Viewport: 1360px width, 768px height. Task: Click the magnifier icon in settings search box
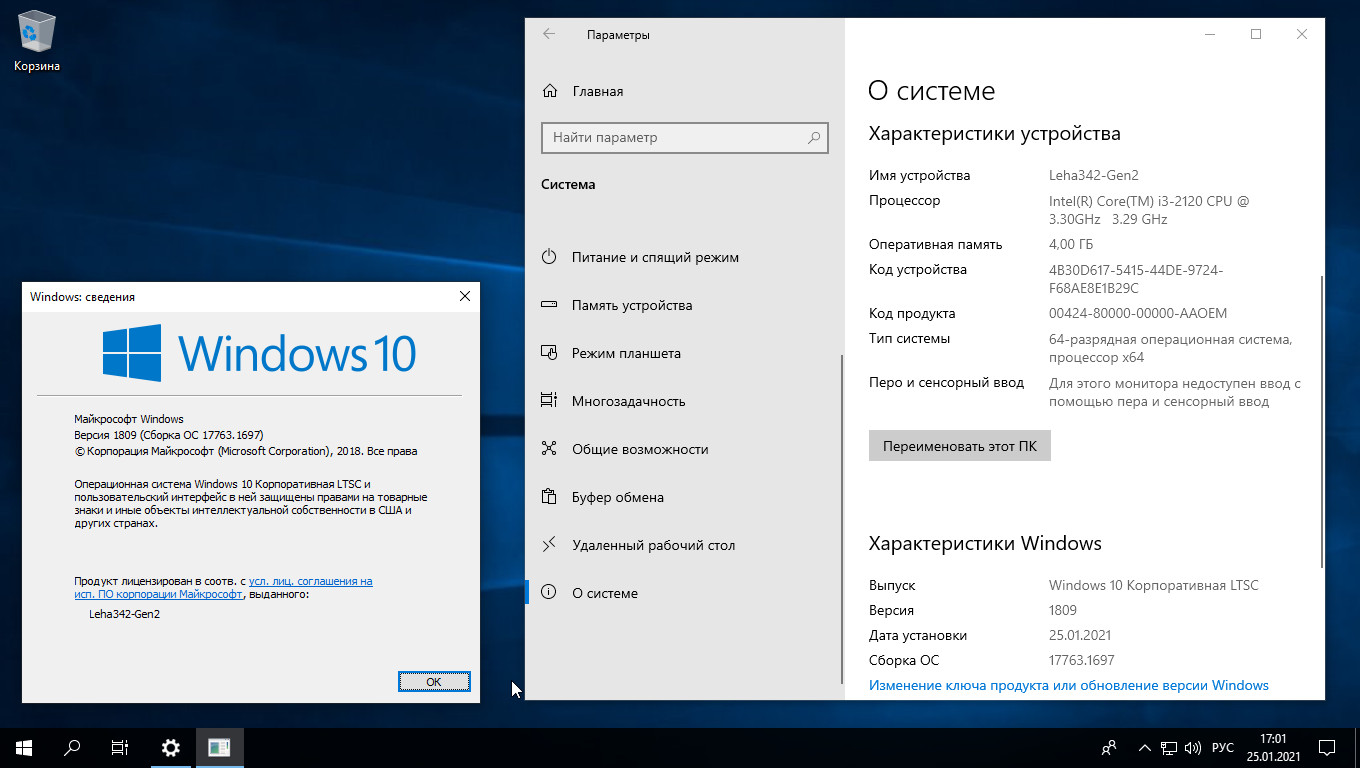tap(814, 137)
